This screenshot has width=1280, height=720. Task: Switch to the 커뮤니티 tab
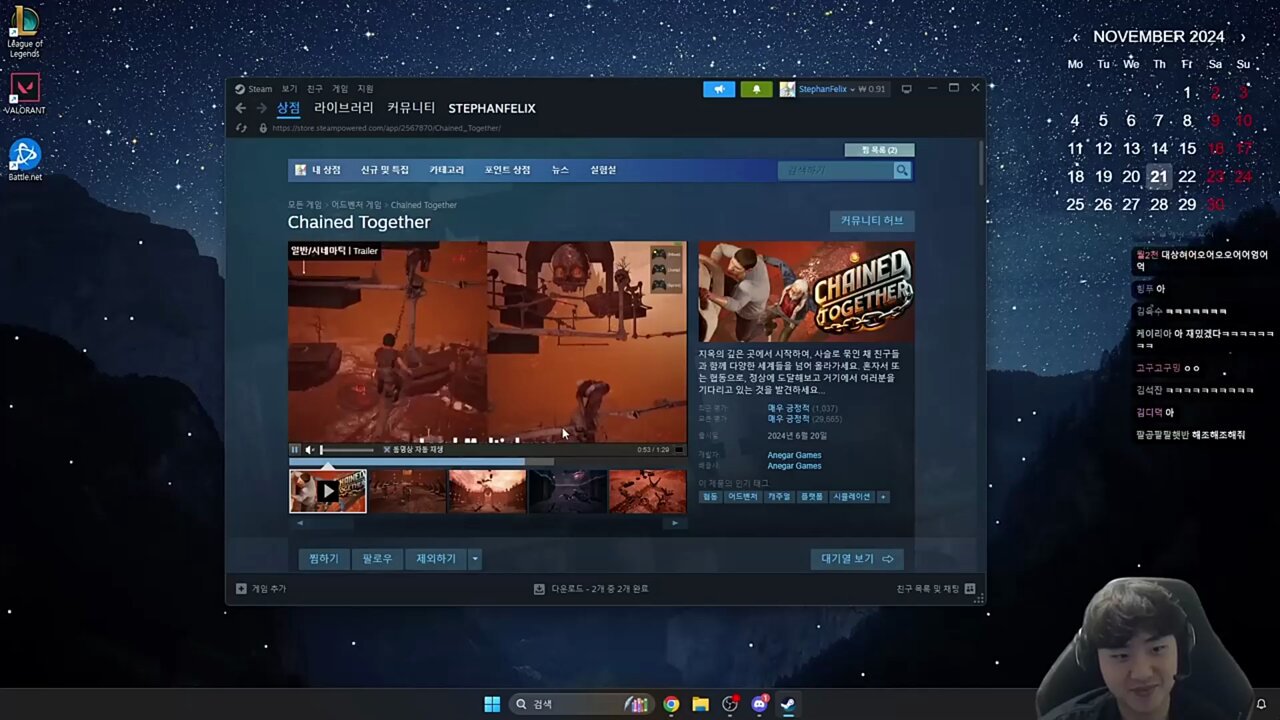tap(411, 108)
